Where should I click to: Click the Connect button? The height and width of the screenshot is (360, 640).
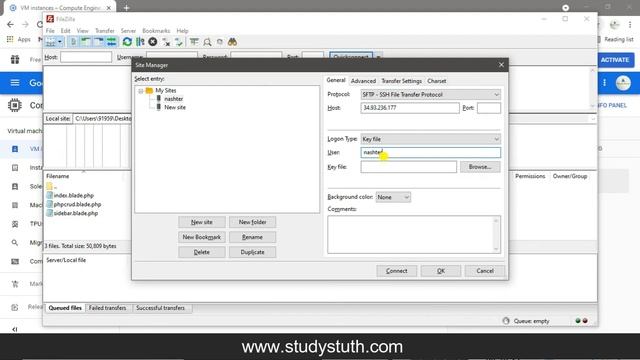coord(396,271)
